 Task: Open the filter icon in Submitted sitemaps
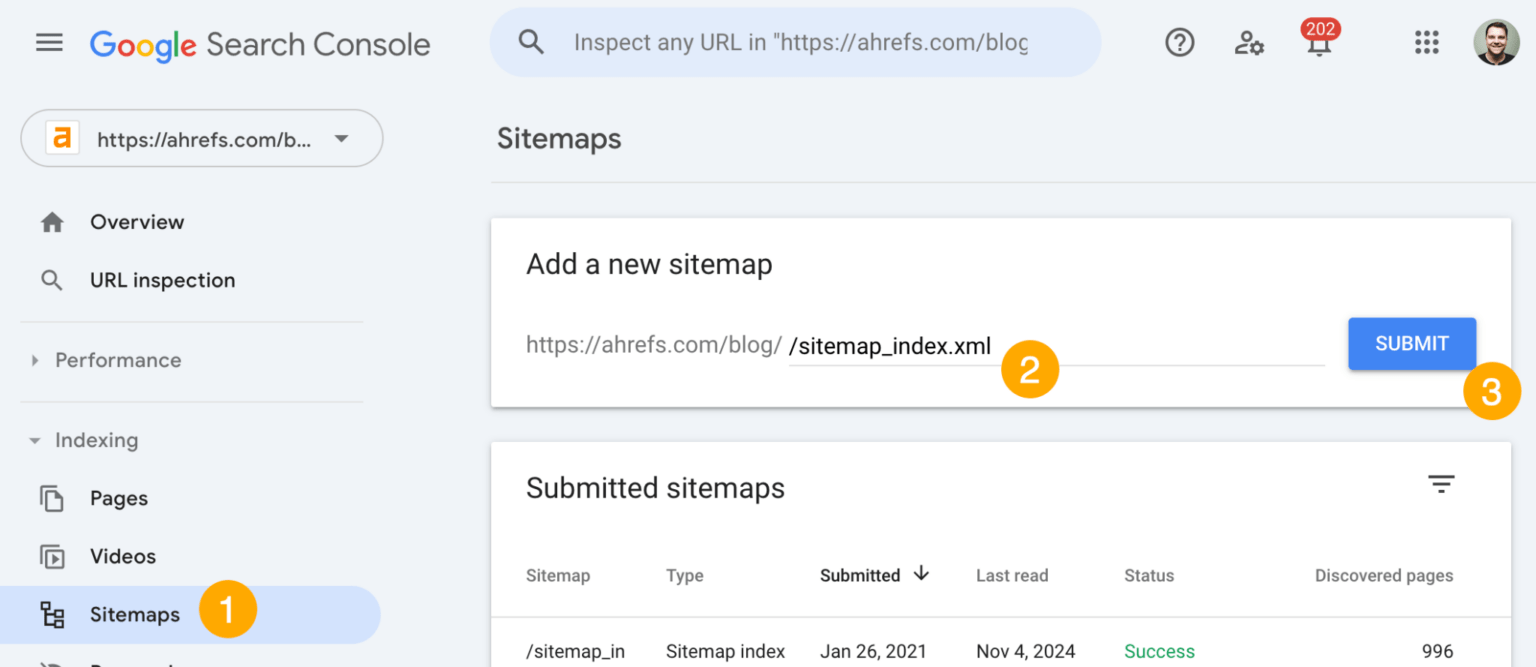click(1440, 483)
